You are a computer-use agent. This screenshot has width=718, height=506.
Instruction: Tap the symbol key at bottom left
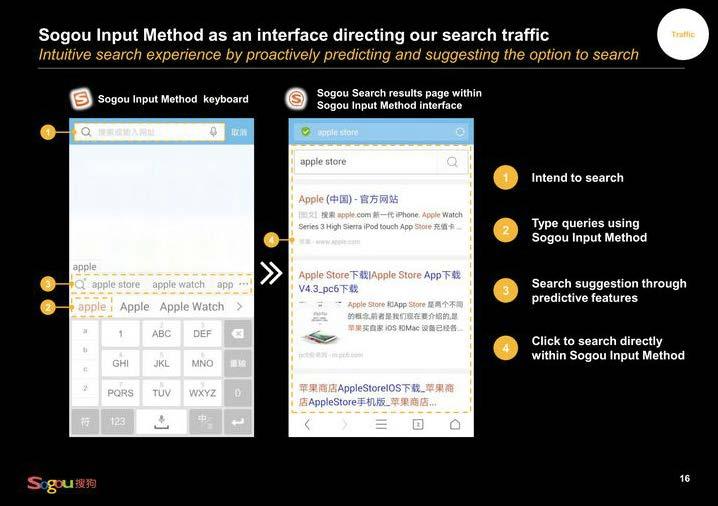point(85,421)
